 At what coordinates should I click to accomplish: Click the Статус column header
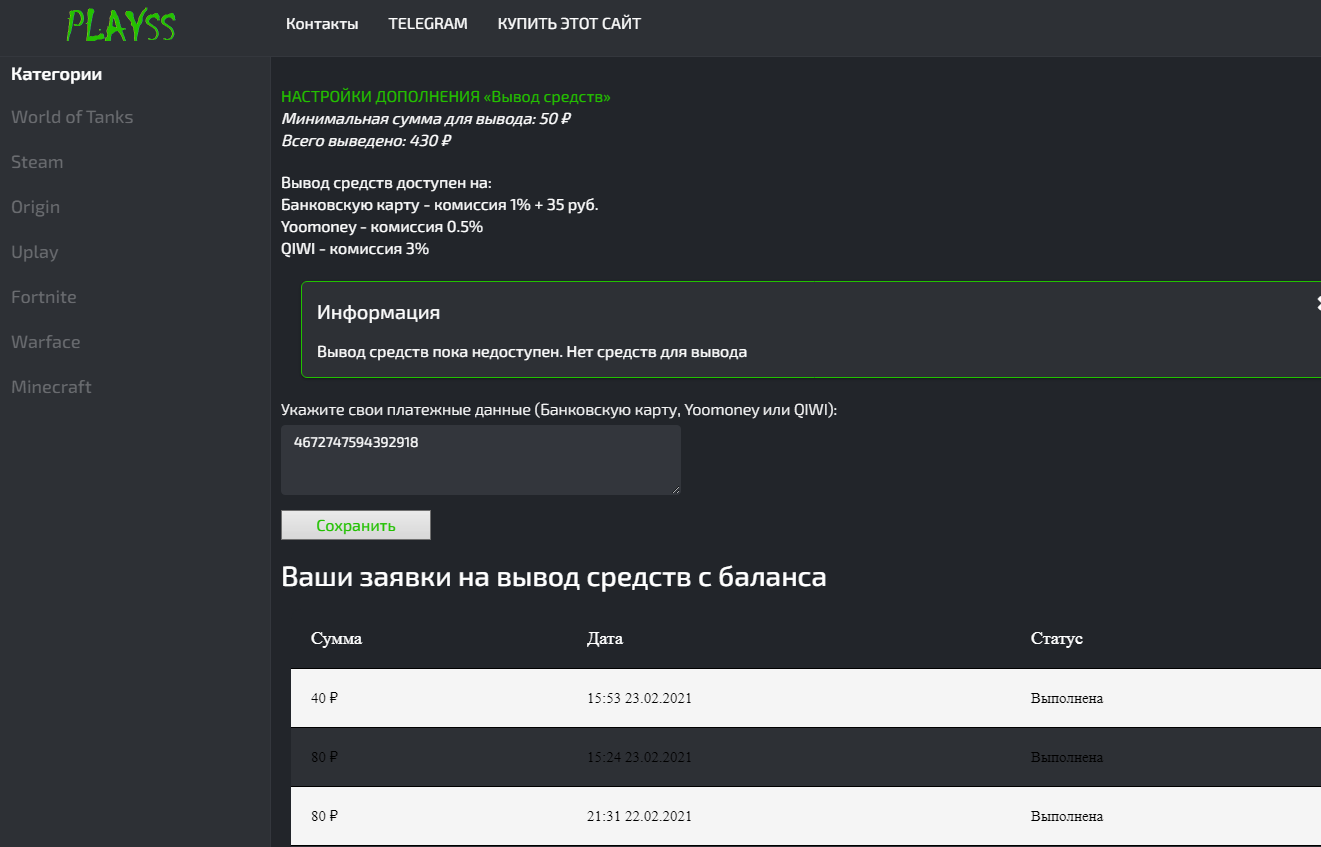pos(1056,639)
